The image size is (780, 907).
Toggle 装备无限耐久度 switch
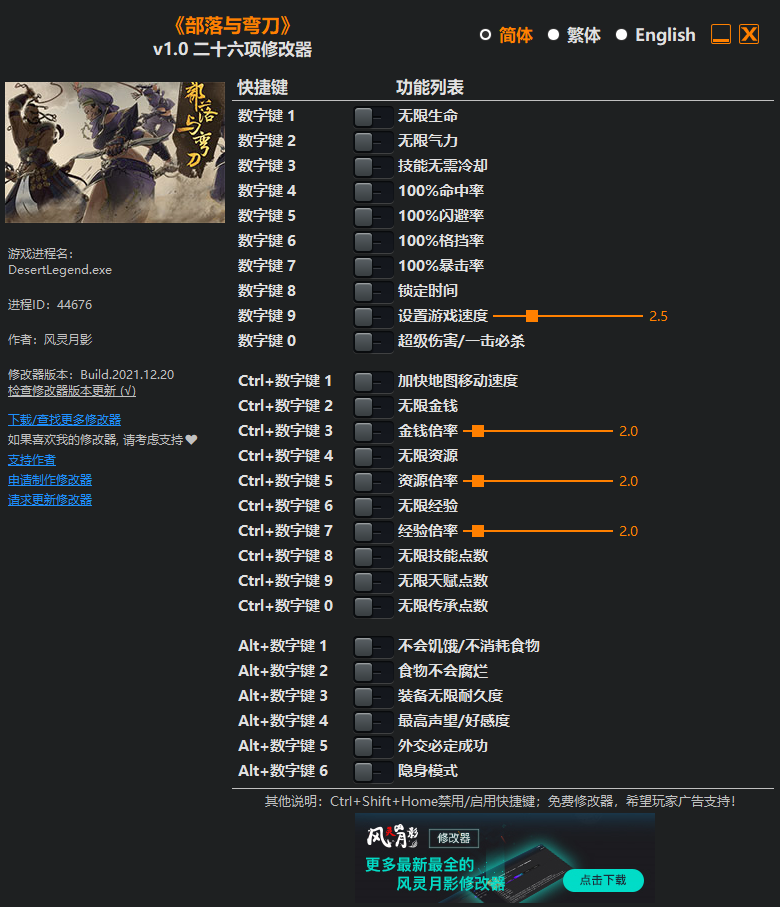(x=373, y=696)
